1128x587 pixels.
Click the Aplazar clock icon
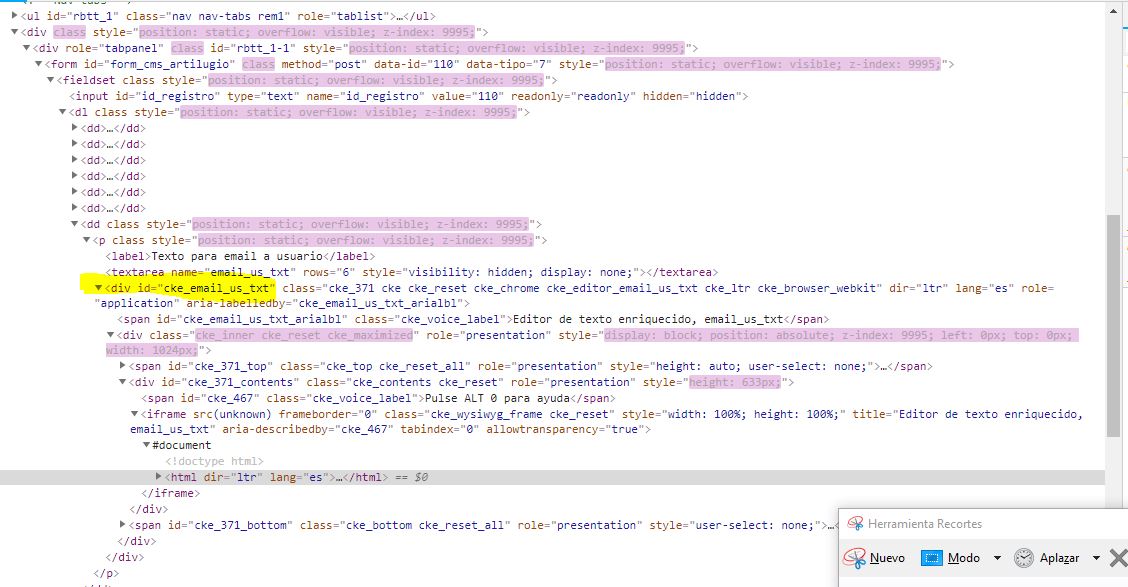[1023, 558]
